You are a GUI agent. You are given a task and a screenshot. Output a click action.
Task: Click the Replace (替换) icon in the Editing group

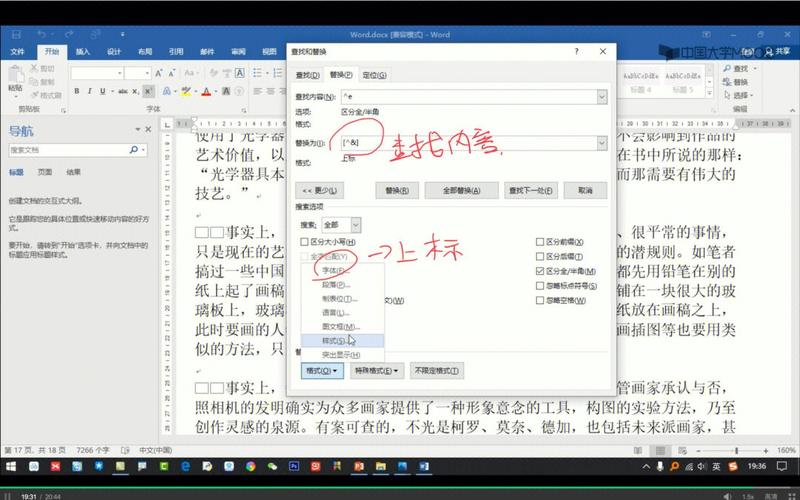[727, 82]
